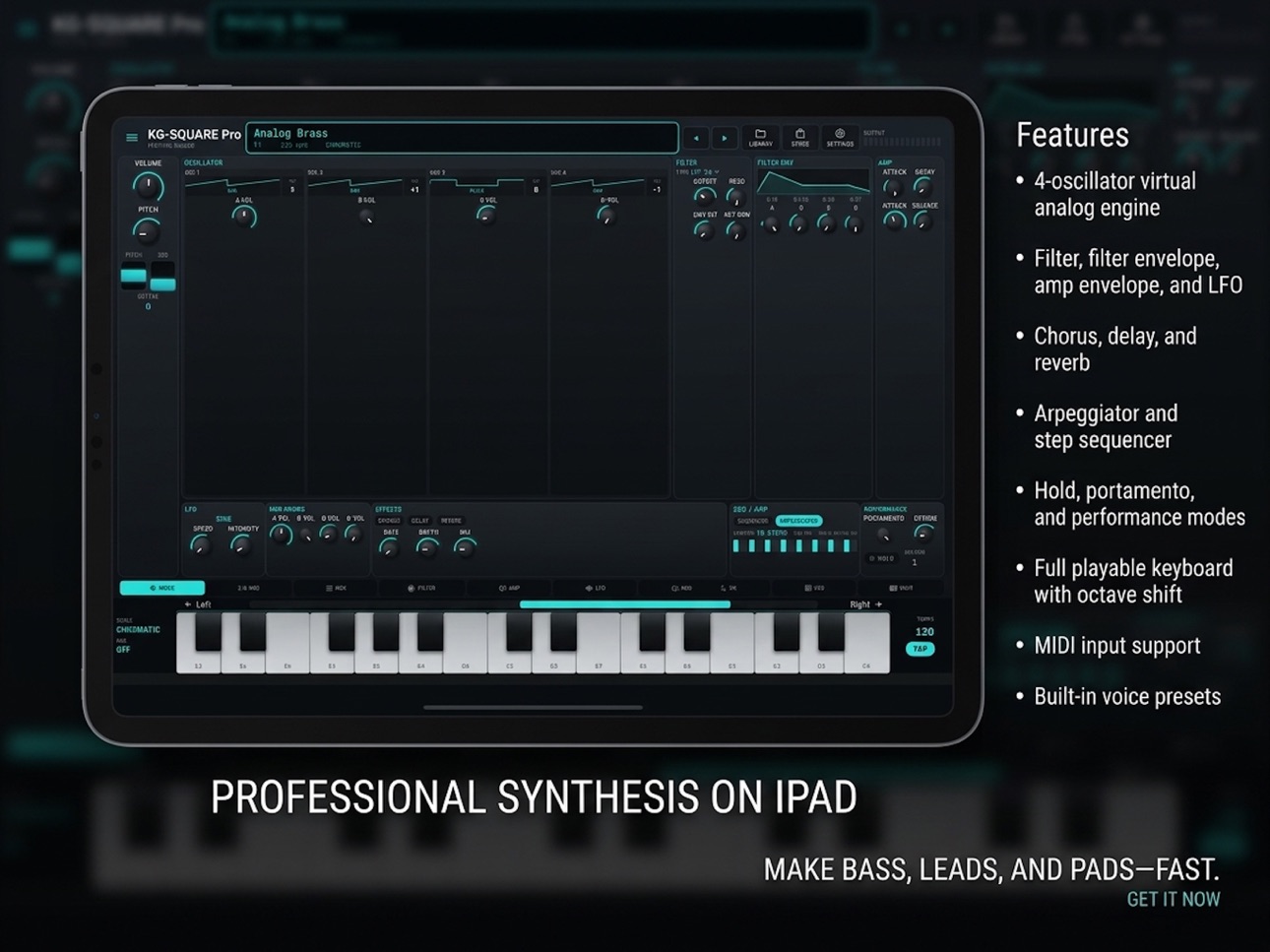The height and width of the screenshot is (952, 1270).
Task: Click the tempo value 120
Action: point(924,632)
